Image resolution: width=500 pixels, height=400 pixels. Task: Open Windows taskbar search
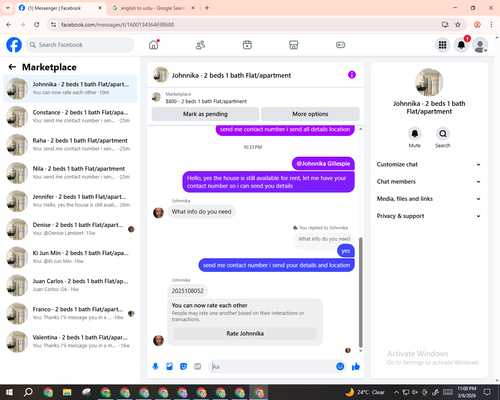[x=28, y=392]
